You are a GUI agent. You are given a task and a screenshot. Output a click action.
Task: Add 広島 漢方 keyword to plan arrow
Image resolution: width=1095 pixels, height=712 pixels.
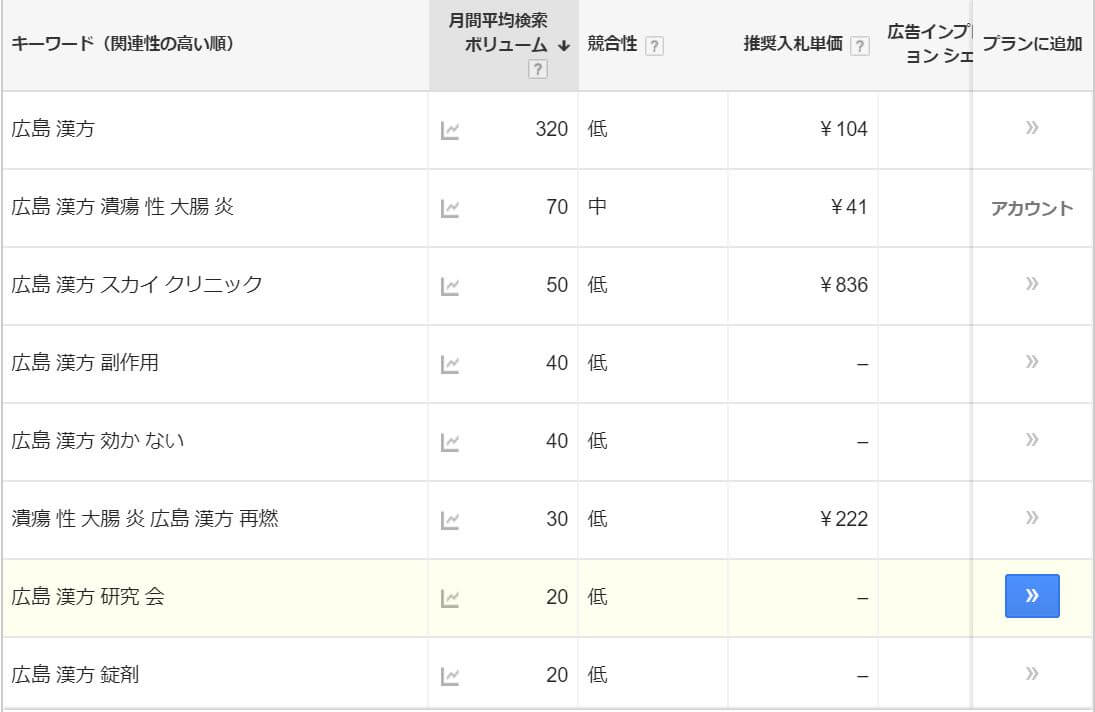tap(1031, 128)
